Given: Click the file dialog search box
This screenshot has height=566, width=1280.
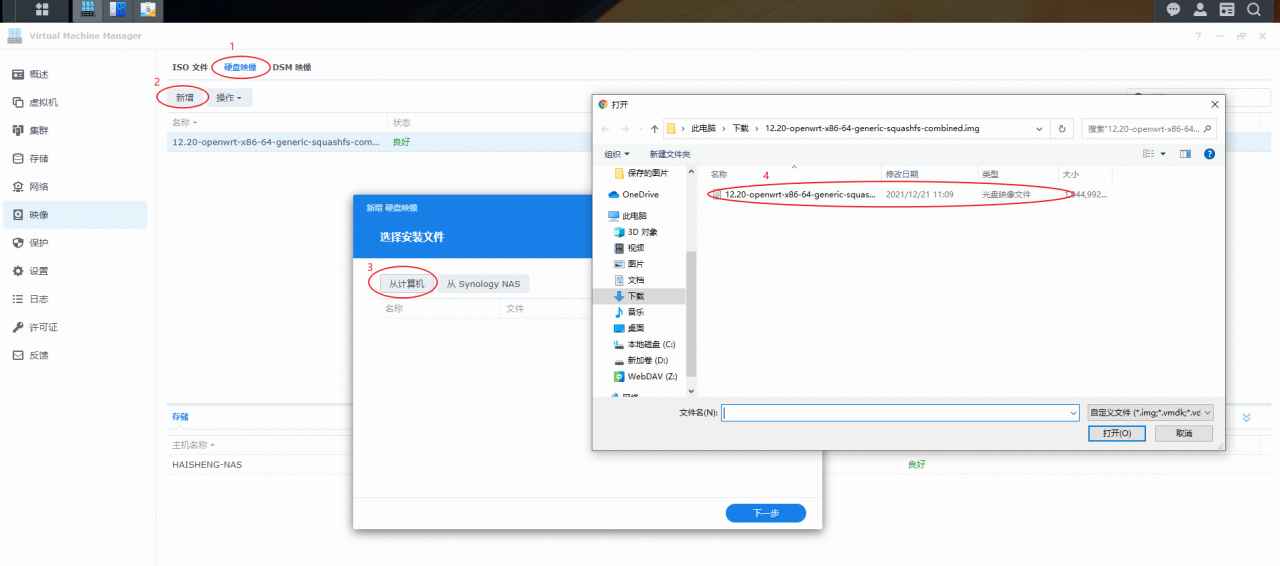Looking at the screenshot, I should 1148,129.
